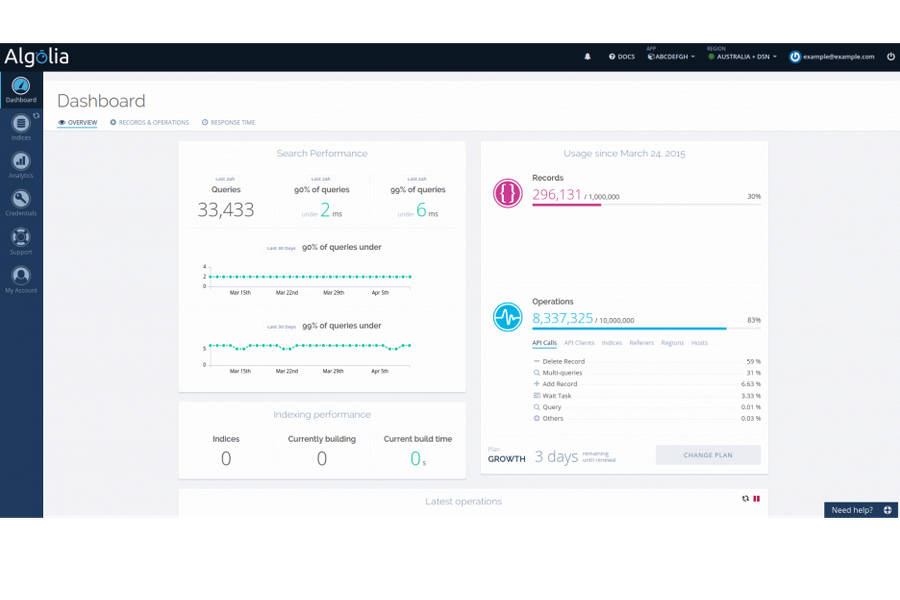Click the Records usage icon
Image resolution: width=900 pixels, height=600 pixels.
click(507, 193)
